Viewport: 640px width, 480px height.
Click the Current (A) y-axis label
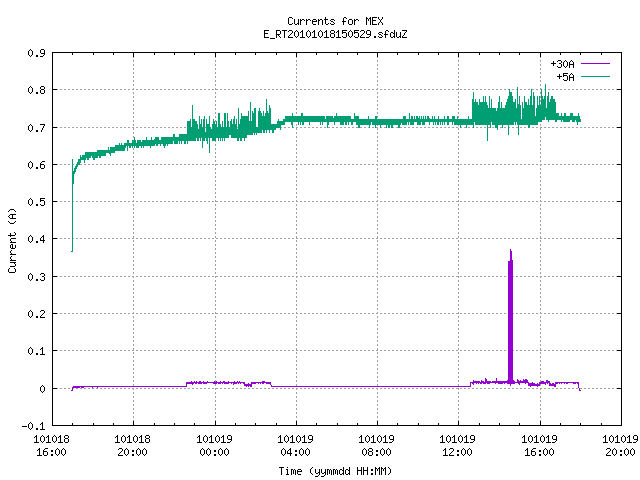click(12, 241)
